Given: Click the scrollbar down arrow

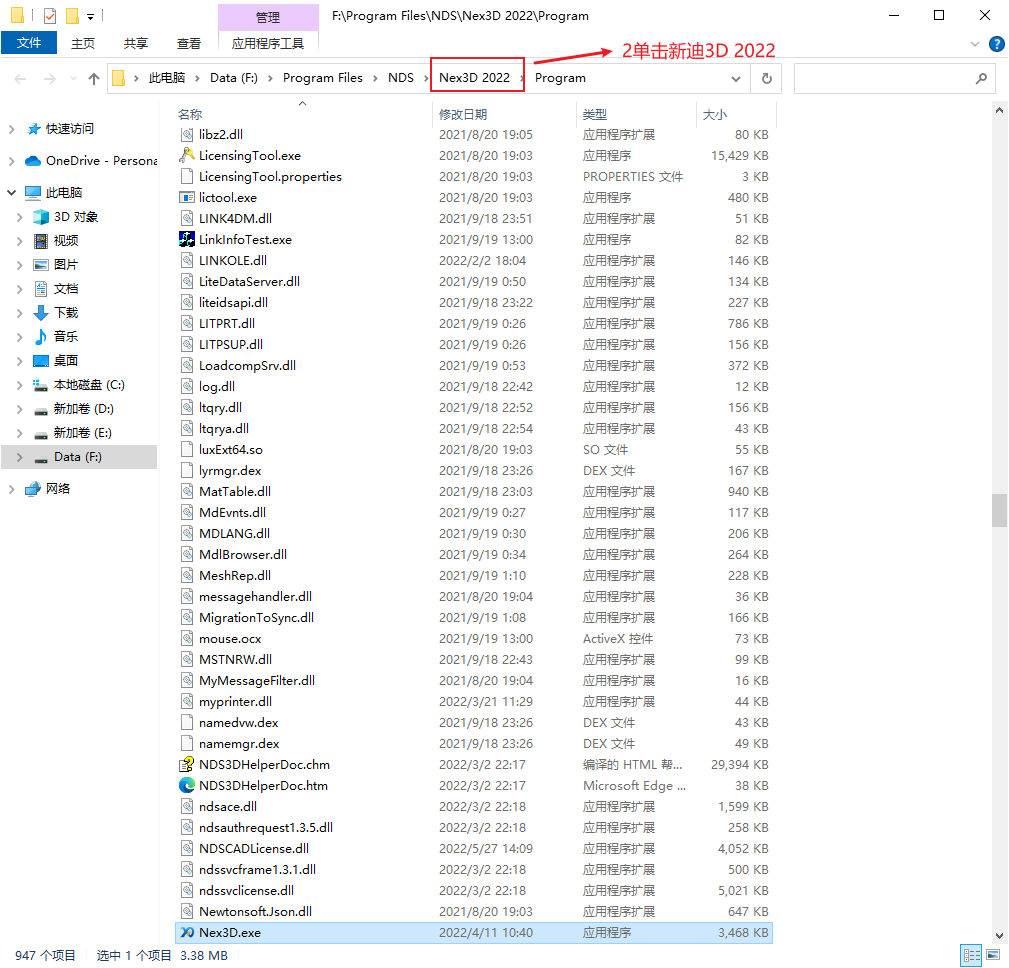Looking at the screenshot, I should pos(999,936).
